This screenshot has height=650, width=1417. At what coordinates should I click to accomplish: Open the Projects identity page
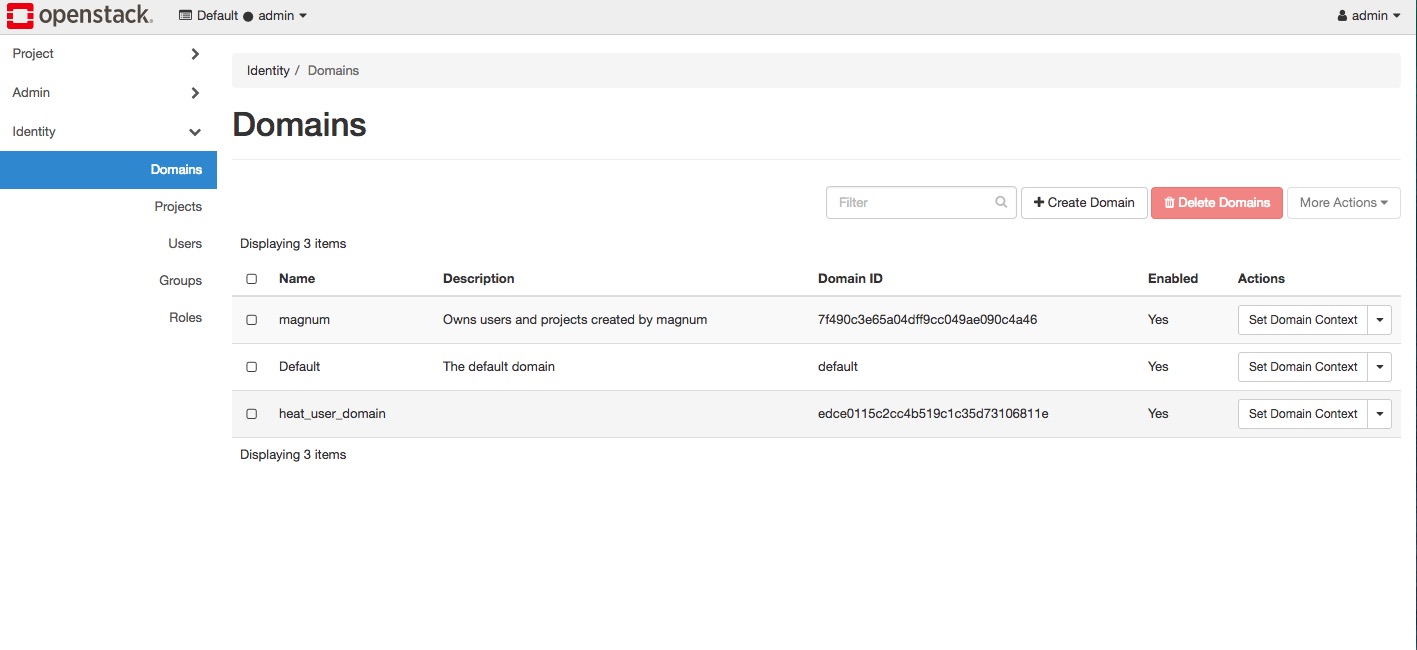(178, 207)
